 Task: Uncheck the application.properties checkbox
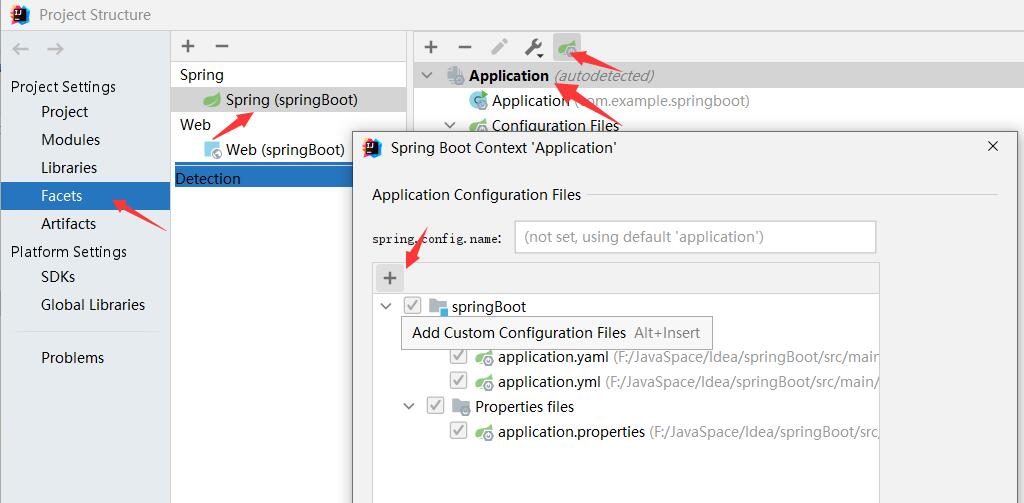click(x=459, y=432)
